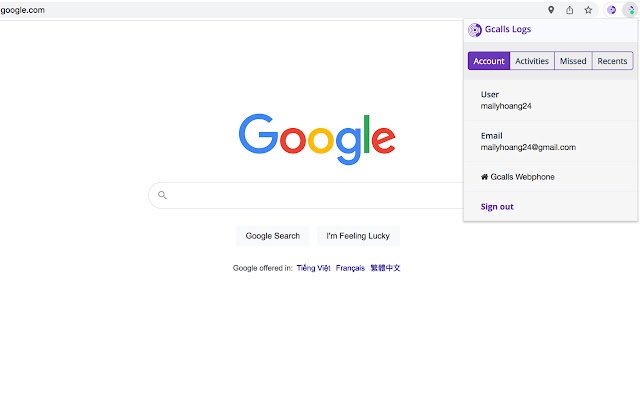640x400 pixels.
Task: Click the Gcalls Logs extension icon with green dot
Action: point(630,10)
